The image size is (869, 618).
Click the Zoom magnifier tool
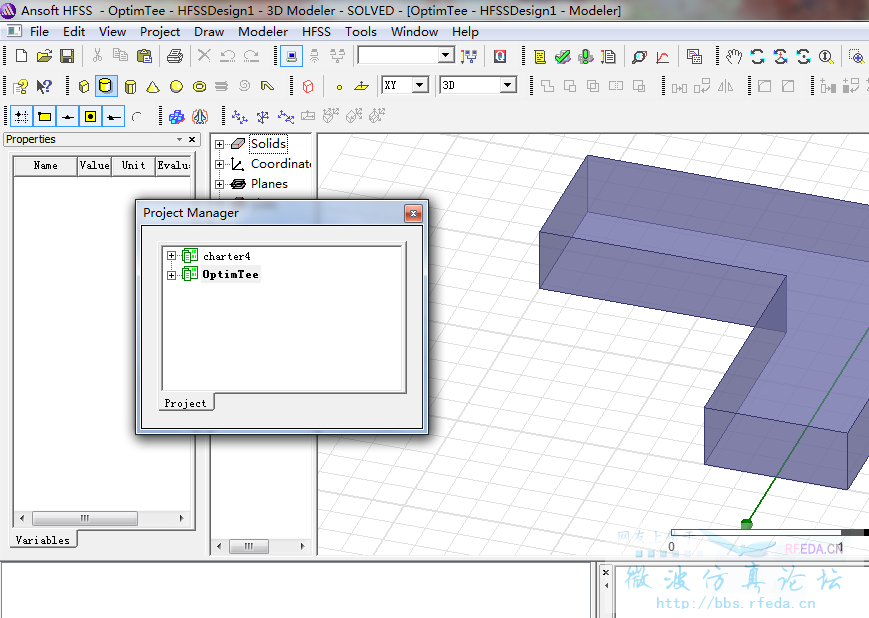[x=826, y=56]
